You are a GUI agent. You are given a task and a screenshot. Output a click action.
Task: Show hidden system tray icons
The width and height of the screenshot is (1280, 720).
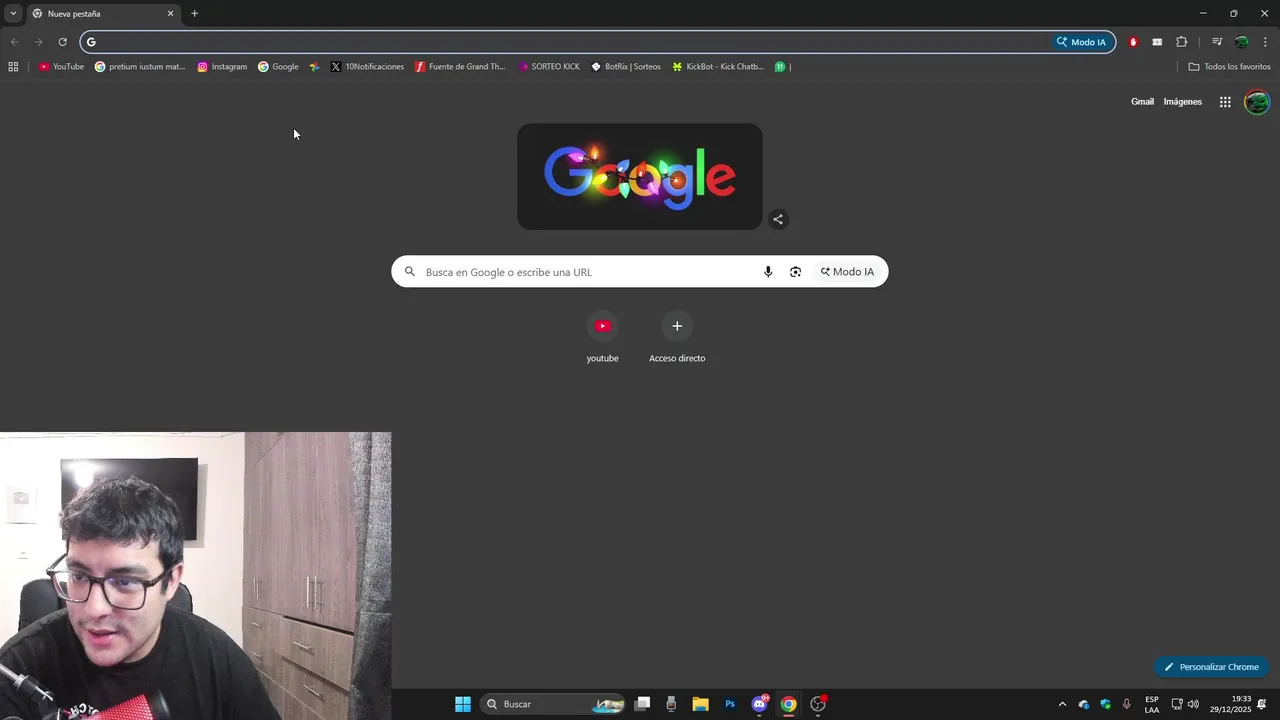tap(1062, 705)
